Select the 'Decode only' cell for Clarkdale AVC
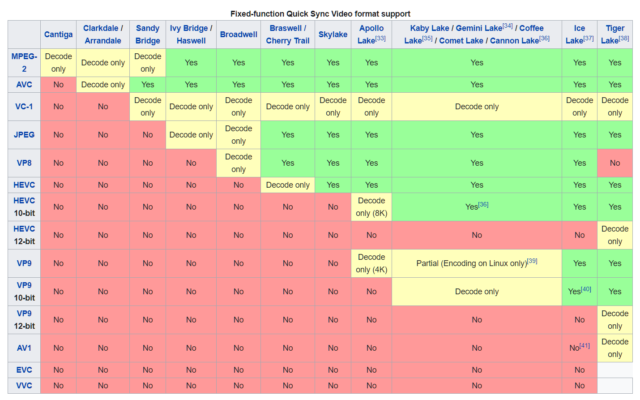This screenshot has height=400, width=640. 103,84
